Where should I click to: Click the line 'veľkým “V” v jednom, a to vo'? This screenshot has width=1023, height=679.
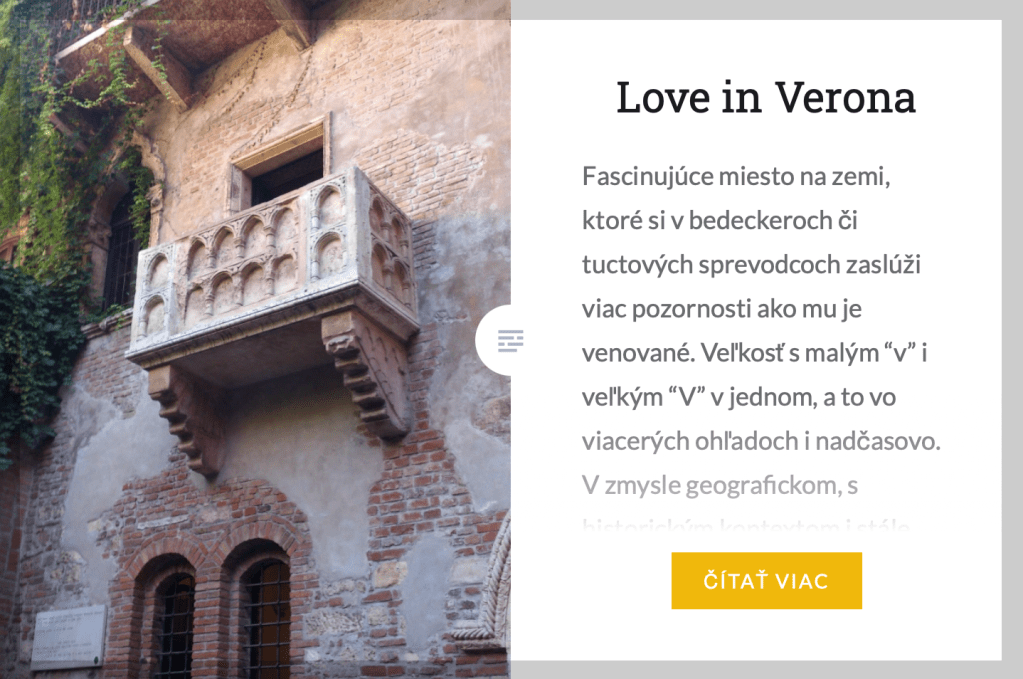(739, 397)
